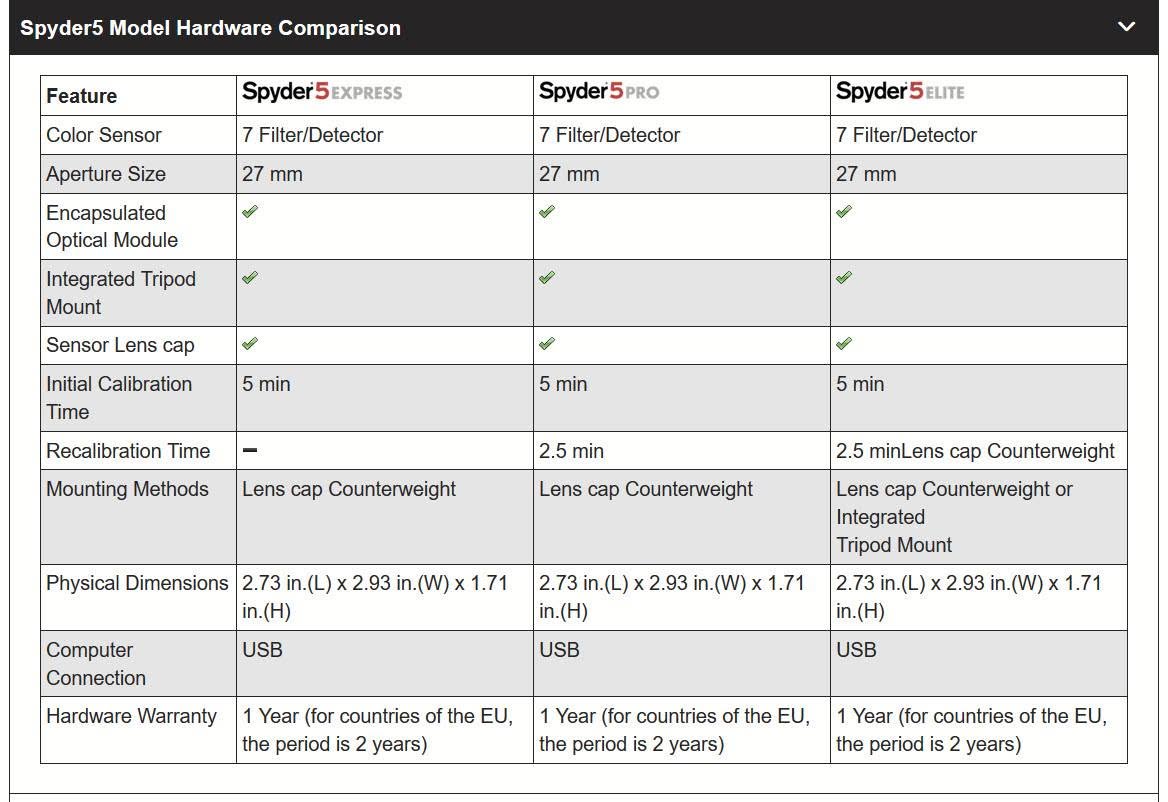Click Express Sensor Lens cap checkmark
This screenshot has width=1168, height=802.
250,343
